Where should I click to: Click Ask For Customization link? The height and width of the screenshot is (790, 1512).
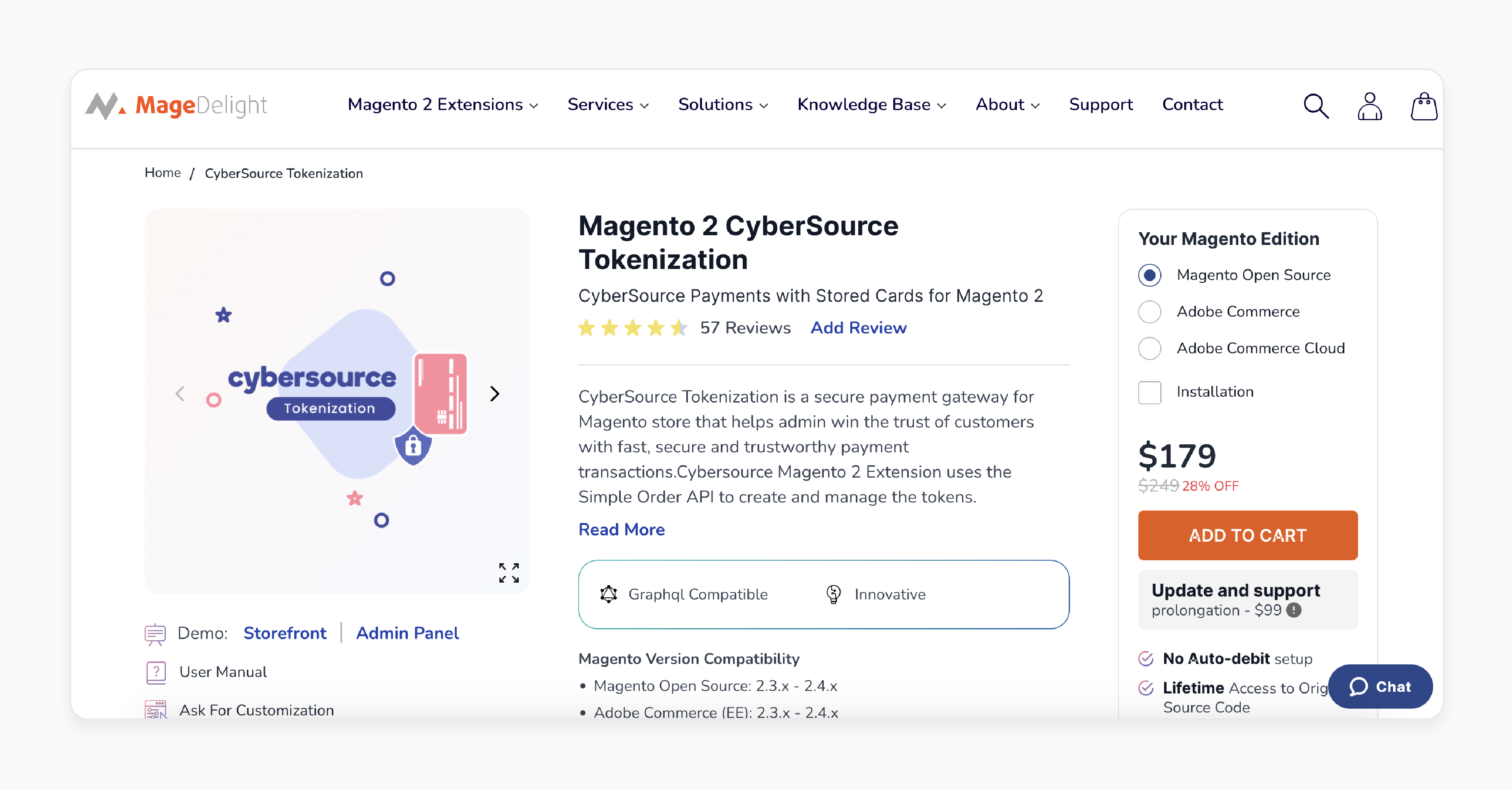[x=256, y=710]
